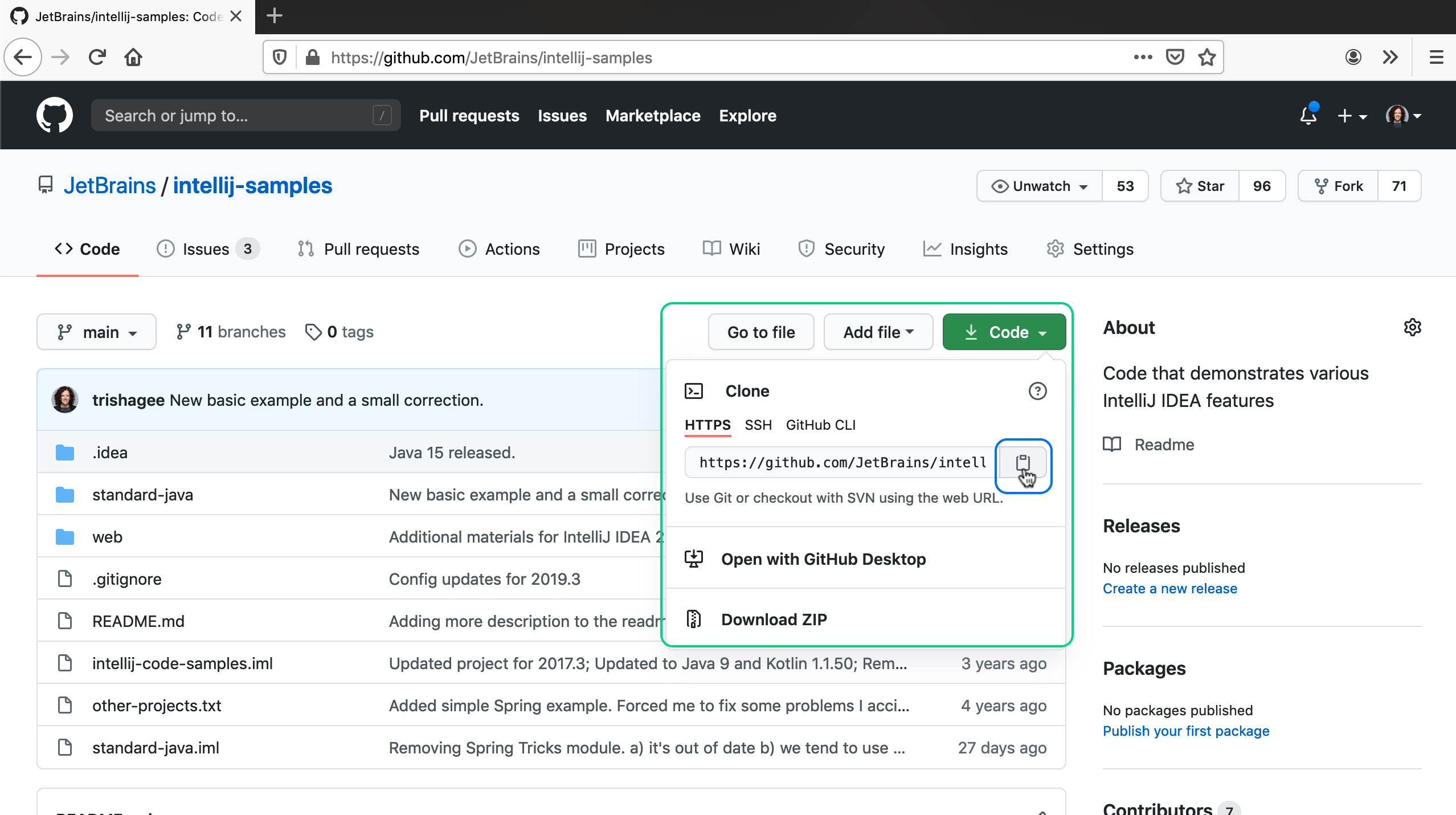The image size is (1456, 815).
Task: Copy the repository clone URL
Action: (1023, 463)
